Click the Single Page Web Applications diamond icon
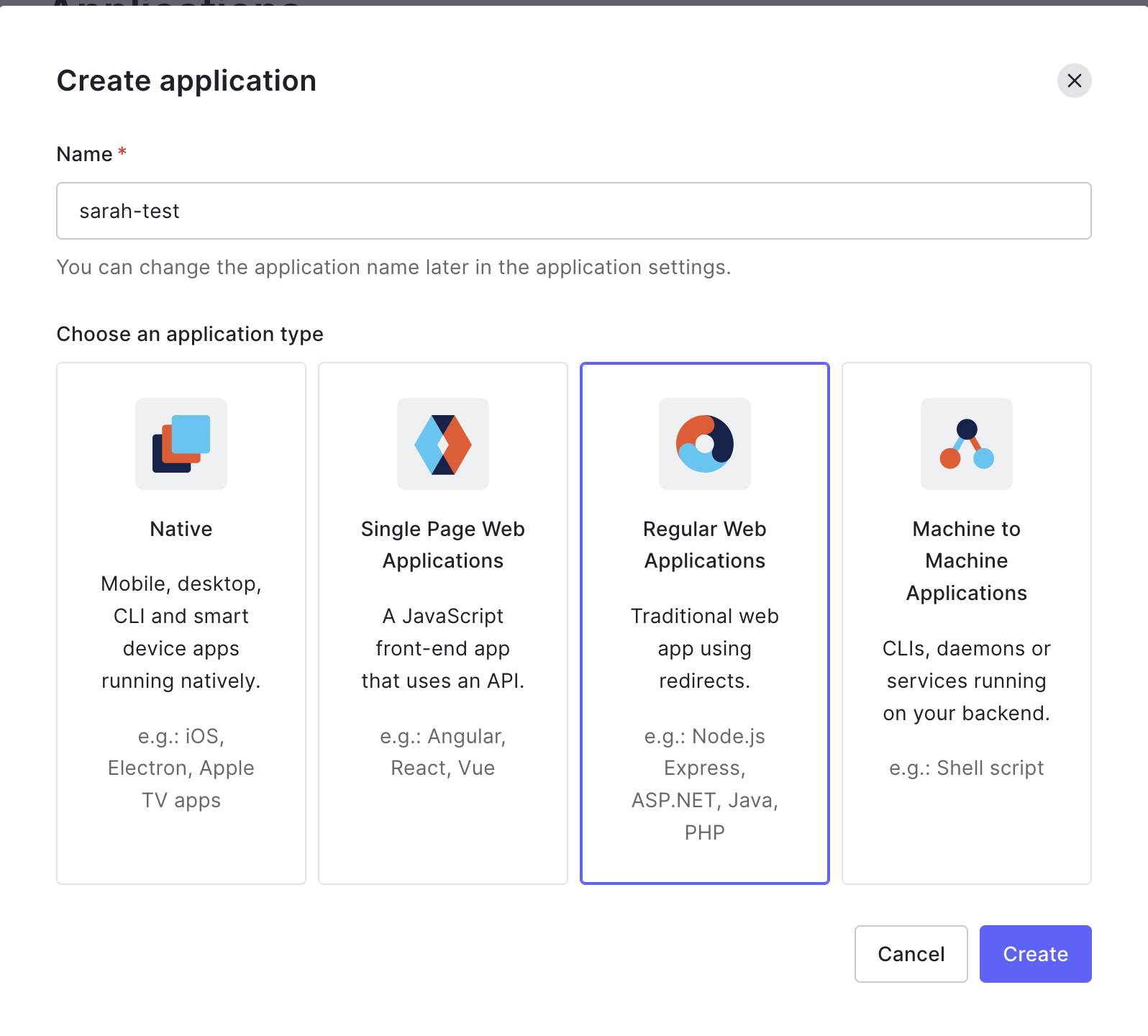The height and width of the screenshot is (1036, 1148). (x=443, y=444)
